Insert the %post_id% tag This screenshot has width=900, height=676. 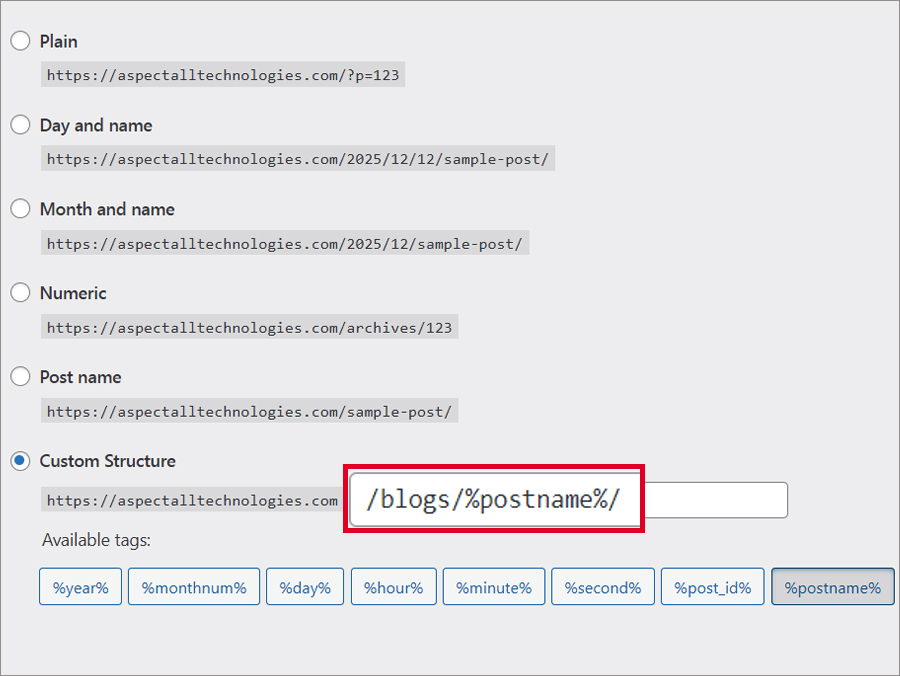point(712,588)
